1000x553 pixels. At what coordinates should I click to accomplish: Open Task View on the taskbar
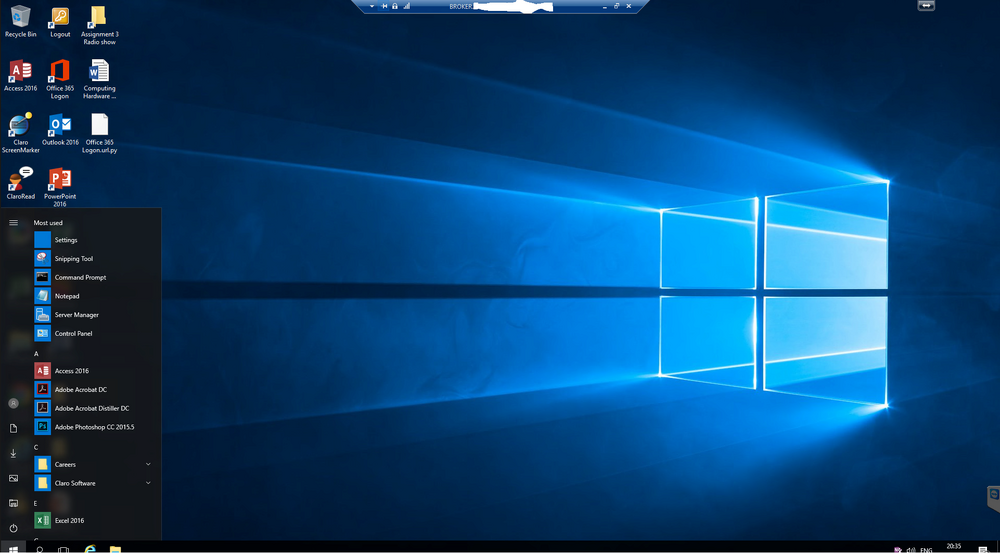tap(63, 549)
